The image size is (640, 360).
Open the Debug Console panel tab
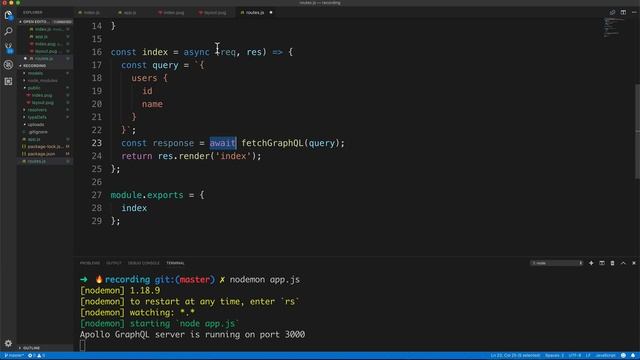(x=144, y=263)
